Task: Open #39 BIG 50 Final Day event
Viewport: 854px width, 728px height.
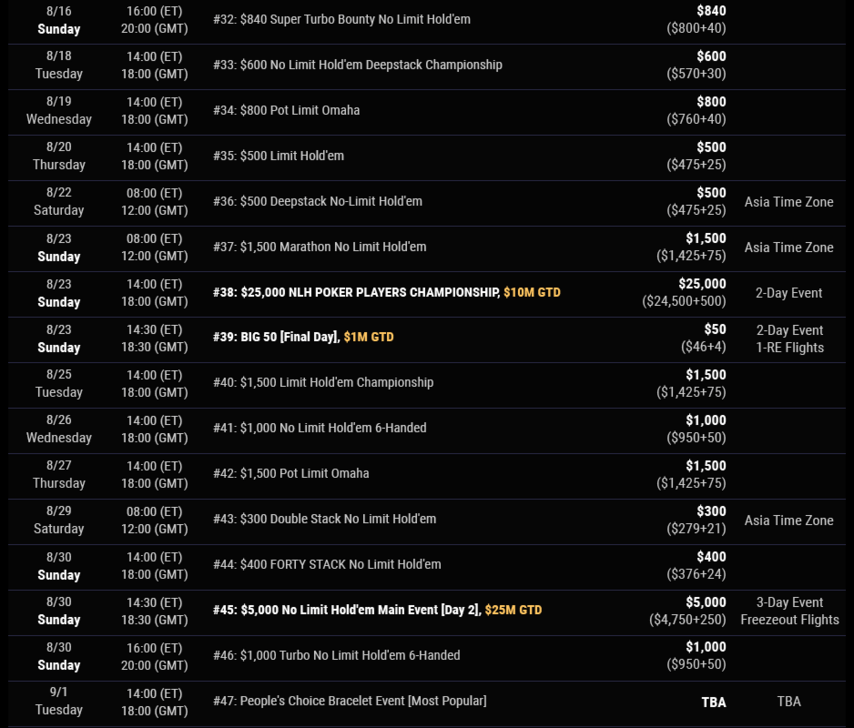Action: pos(275,337)
